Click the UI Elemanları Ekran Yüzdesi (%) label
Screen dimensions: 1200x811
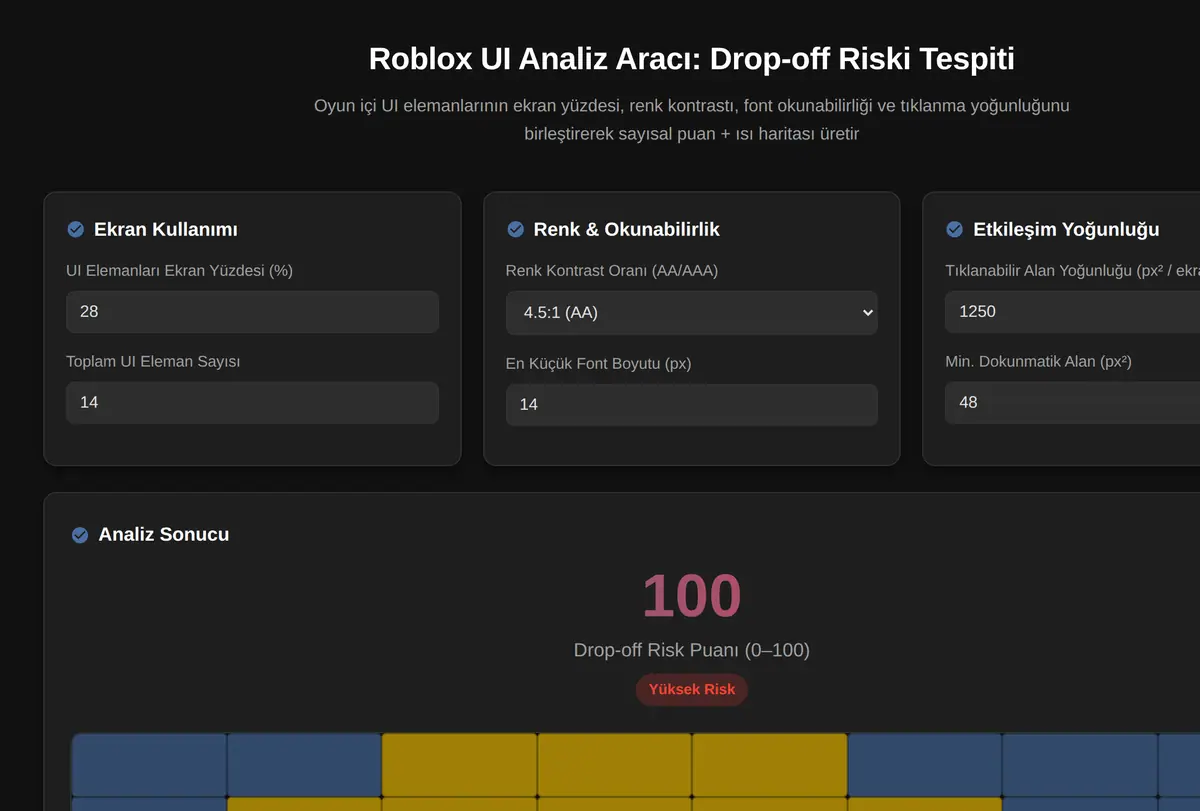click(x=179, y=271)
